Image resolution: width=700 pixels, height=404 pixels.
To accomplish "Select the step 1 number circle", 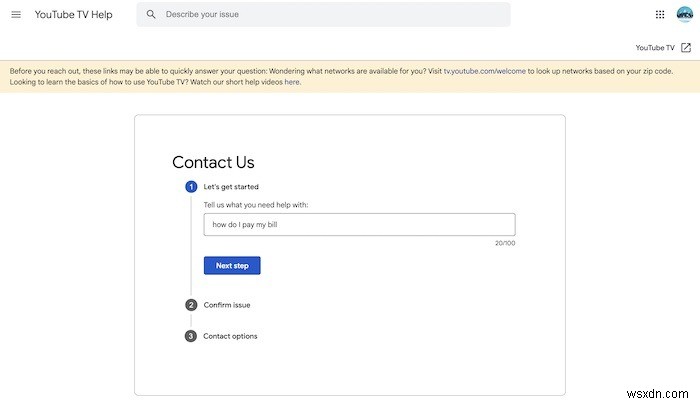I will coord(191,187).
